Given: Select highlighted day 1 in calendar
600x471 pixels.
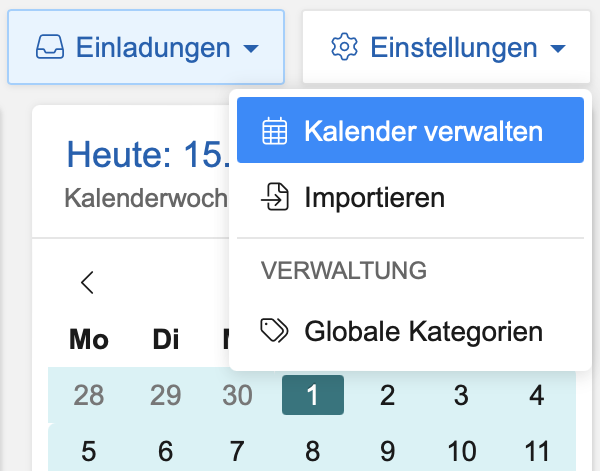Looking at the screenshot, I should pos(313,395).
